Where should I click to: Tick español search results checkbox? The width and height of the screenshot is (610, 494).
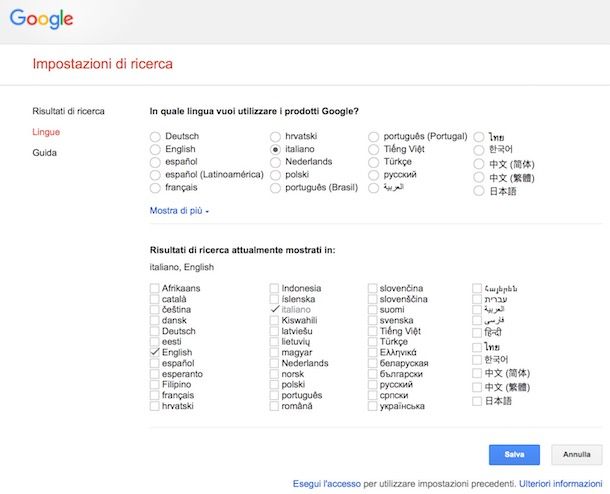[154, 363]
